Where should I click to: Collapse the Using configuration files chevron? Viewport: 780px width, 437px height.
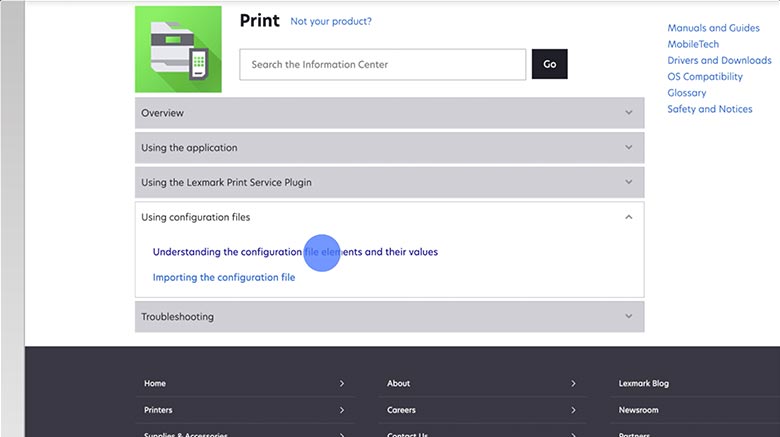628,217
